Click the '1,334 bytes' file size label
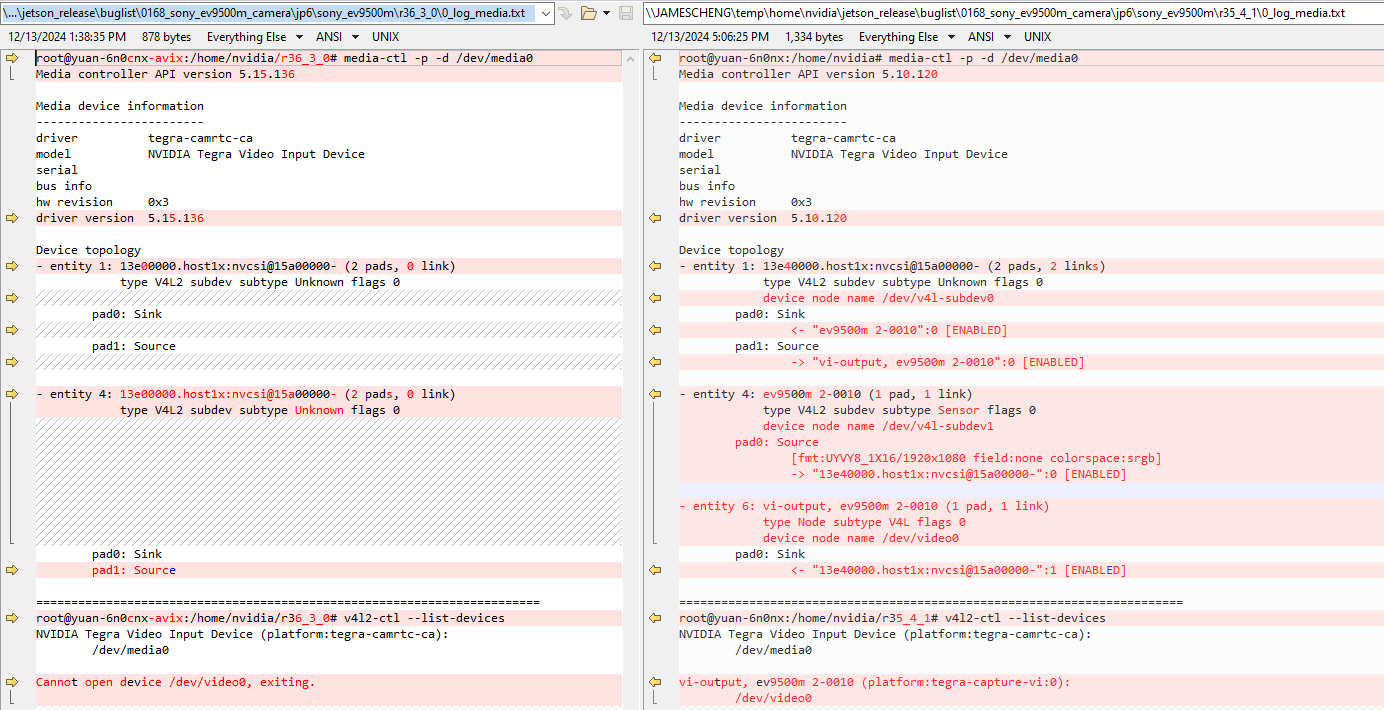 click(x=814, y=37)
